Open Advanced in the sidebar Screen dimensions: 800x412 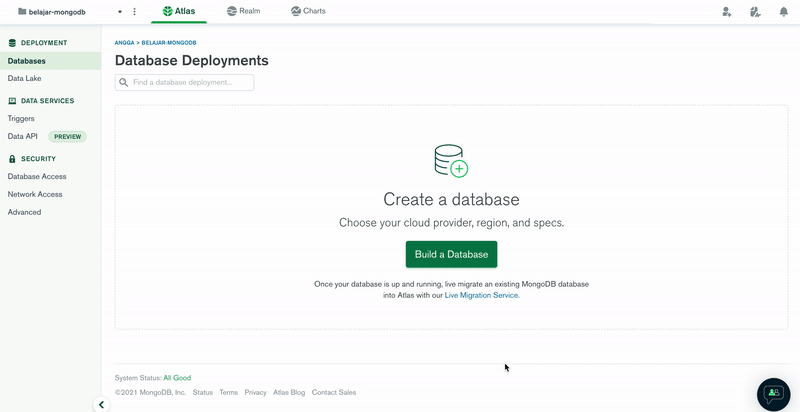tap(24, 212)
